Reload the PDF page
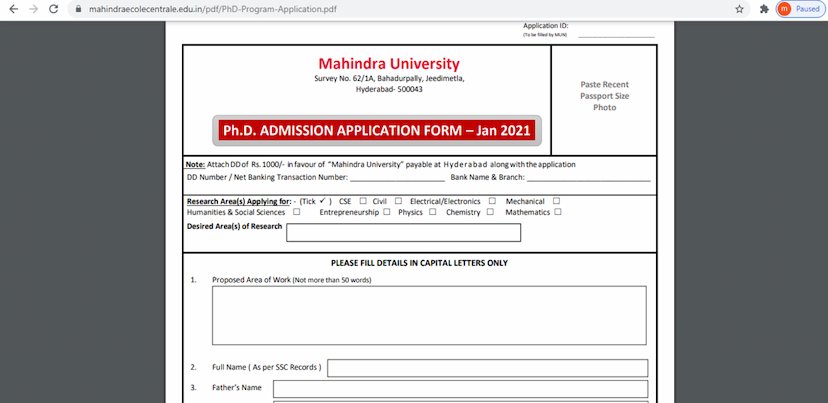828x403 pixels. click(x=53, y=9)
